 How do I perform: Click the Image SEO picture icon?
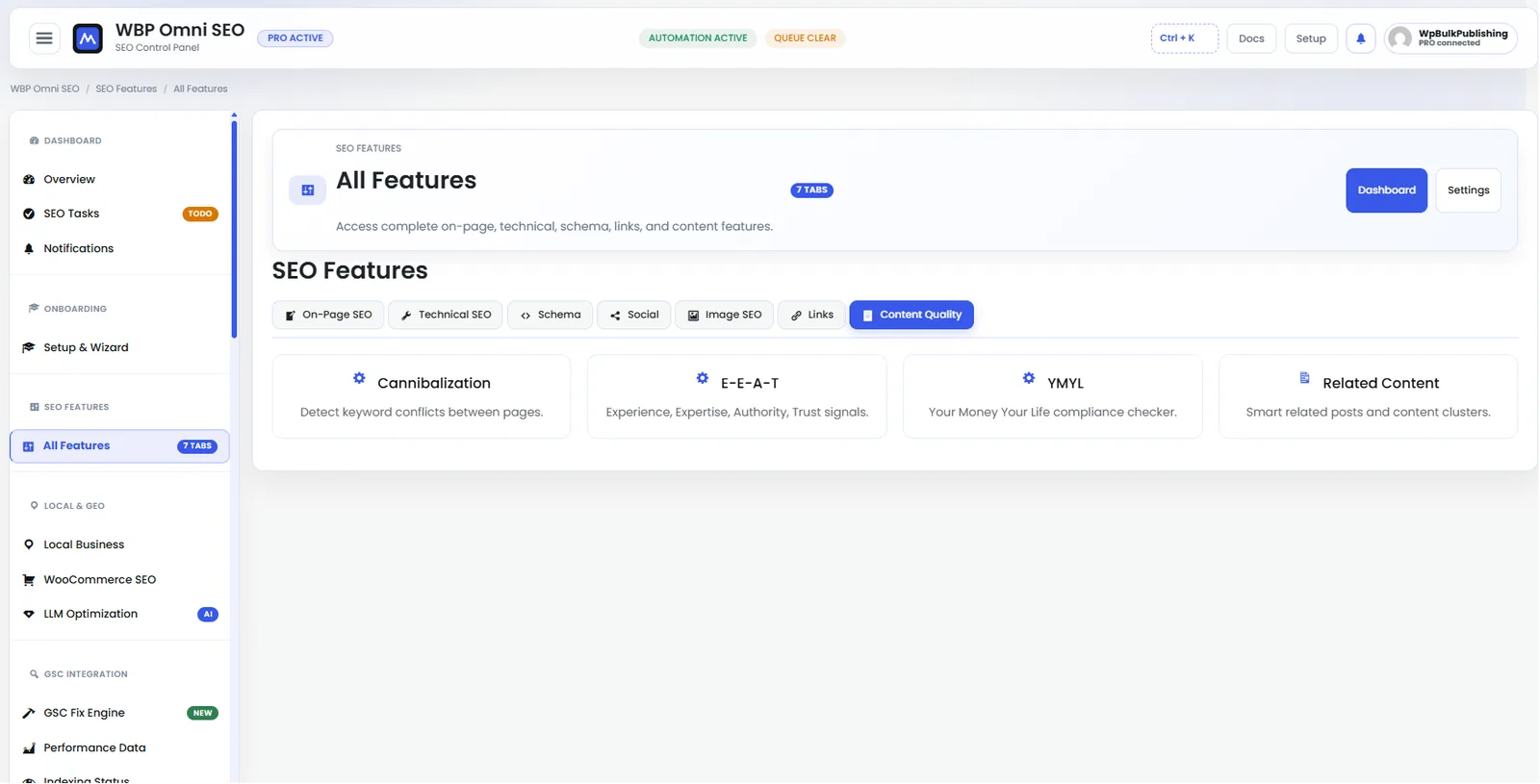tap(693, 316)
